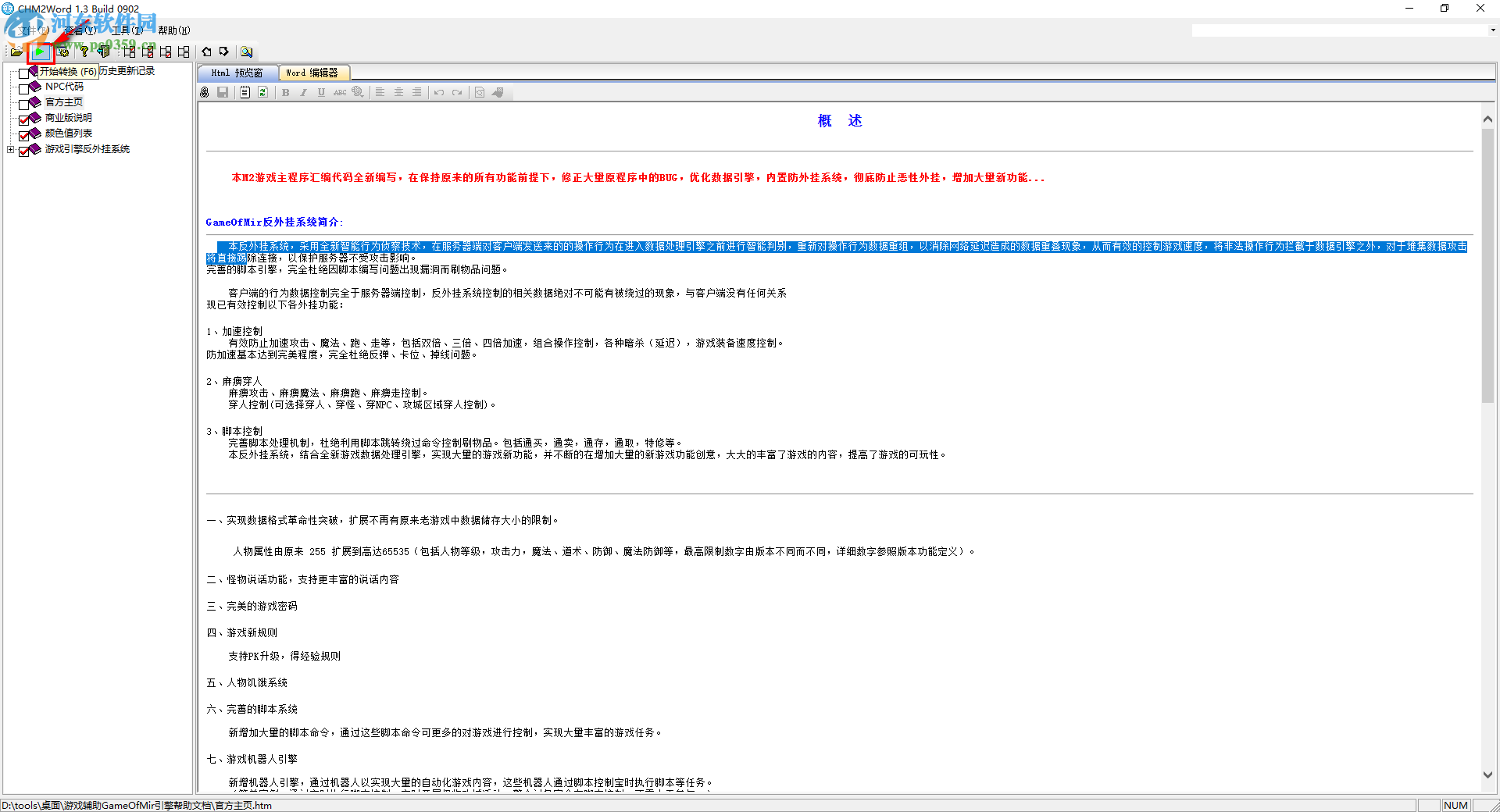The height and width of the screenshot is (812, 1500).
Task: Check the 官方主页 checkbox
Action: [x=24, y=105]
